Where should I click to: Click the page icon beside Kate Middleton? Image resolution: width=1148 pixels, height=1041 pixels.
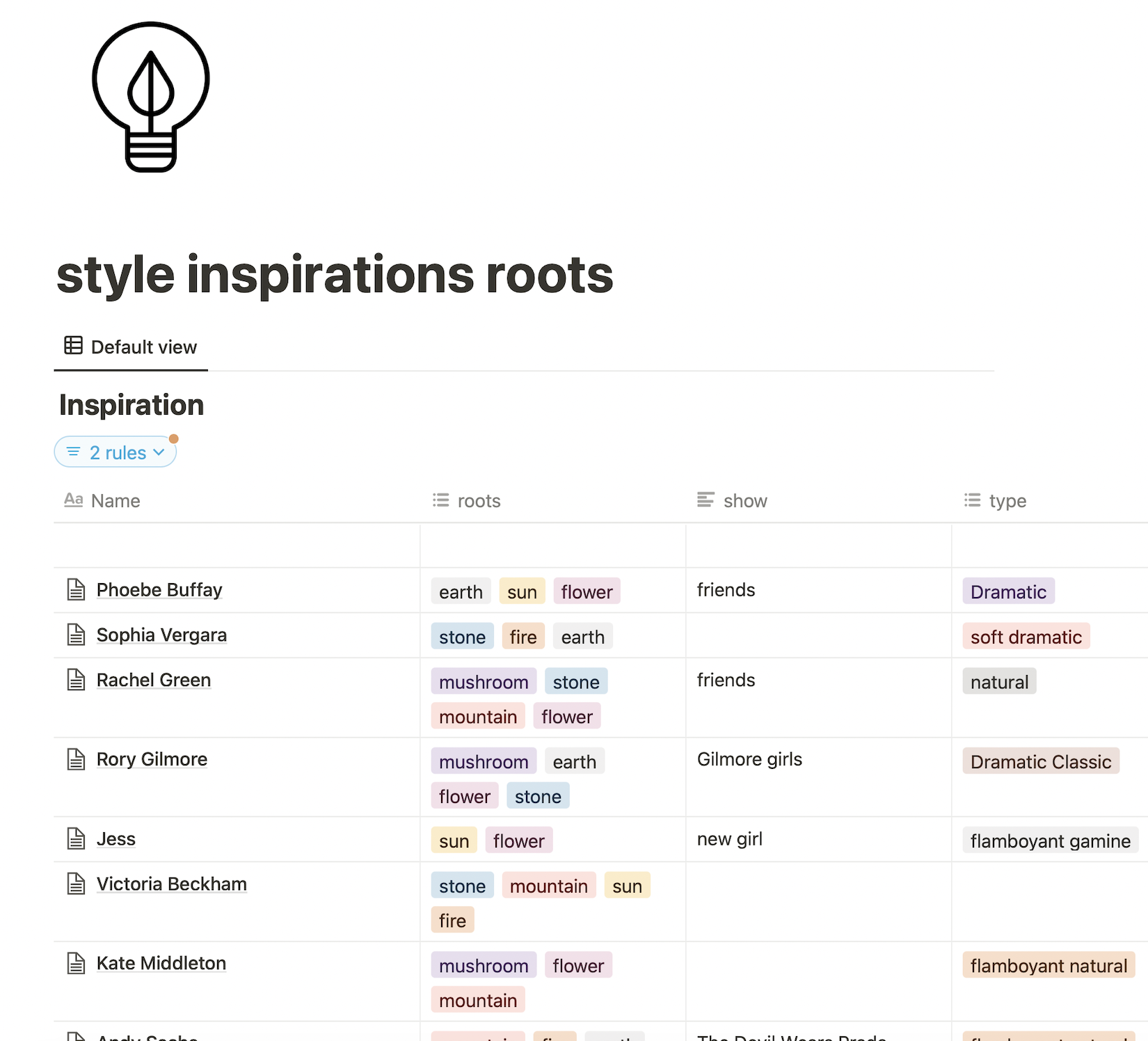click(77, 963)
